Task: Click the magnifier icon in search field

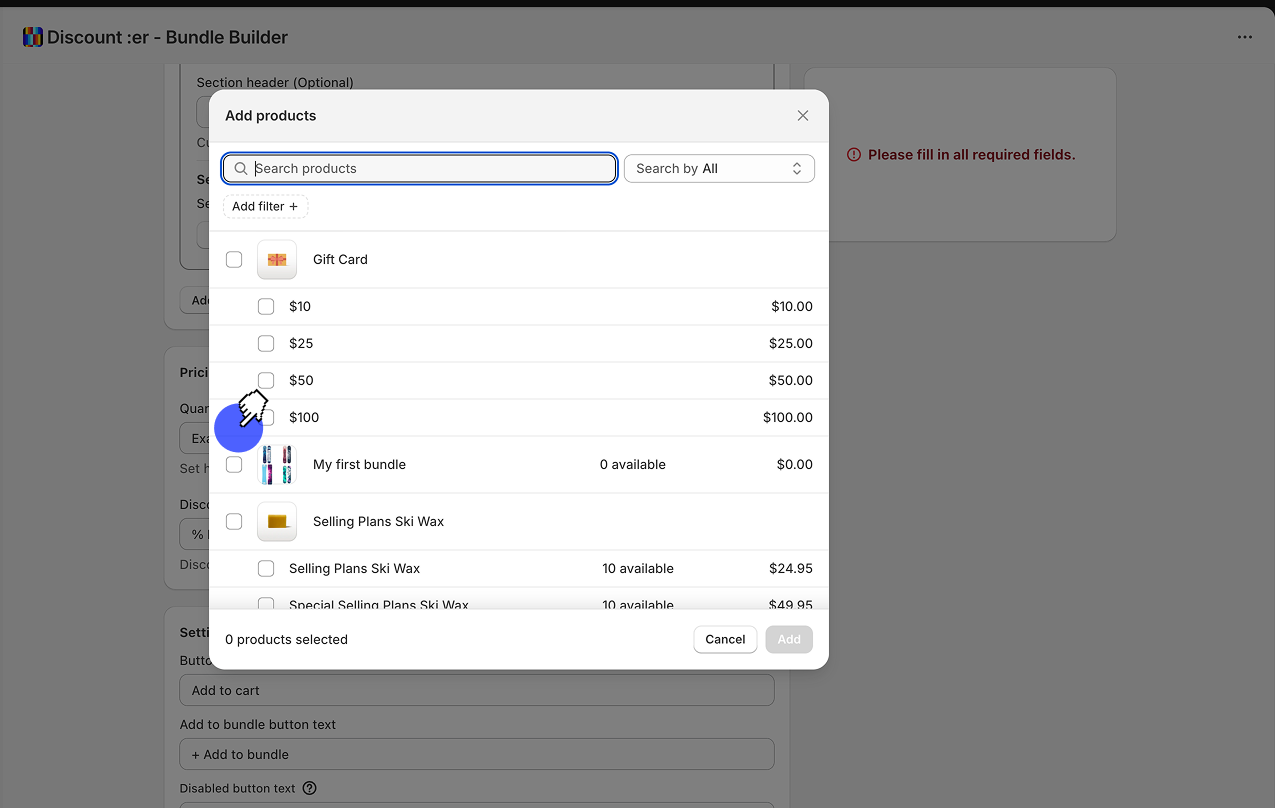Action: click(x=241, y=169)
